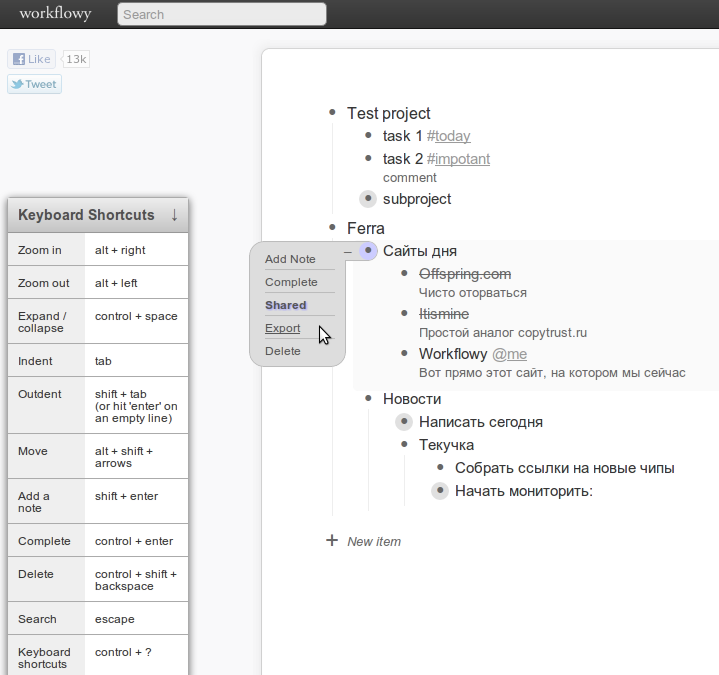This screenshot has width=719, height=675.
Task: Click the workflowy logo
Action: [57, 14]
